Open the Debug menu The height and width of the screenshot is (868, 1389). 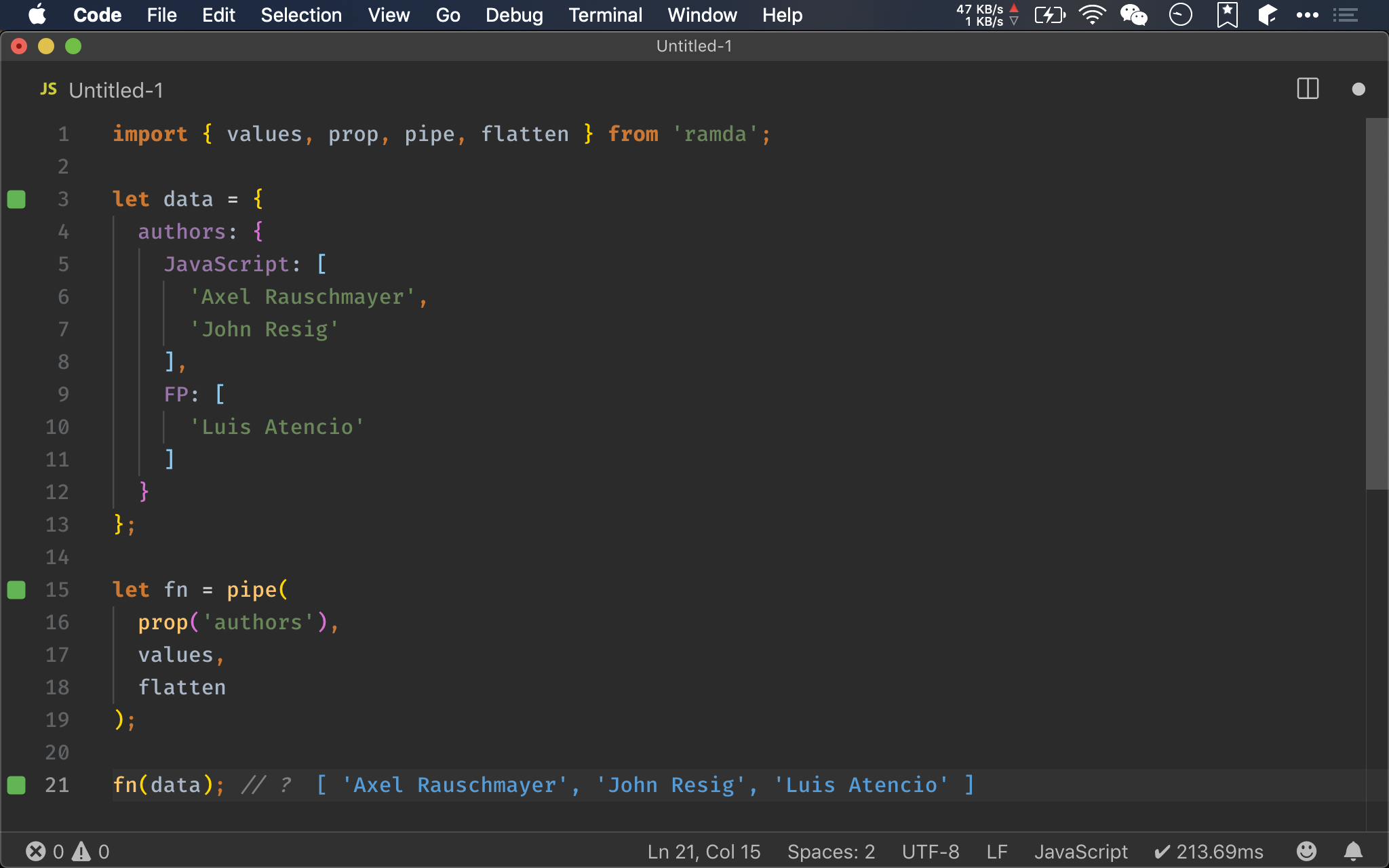[x=514, y=15]
